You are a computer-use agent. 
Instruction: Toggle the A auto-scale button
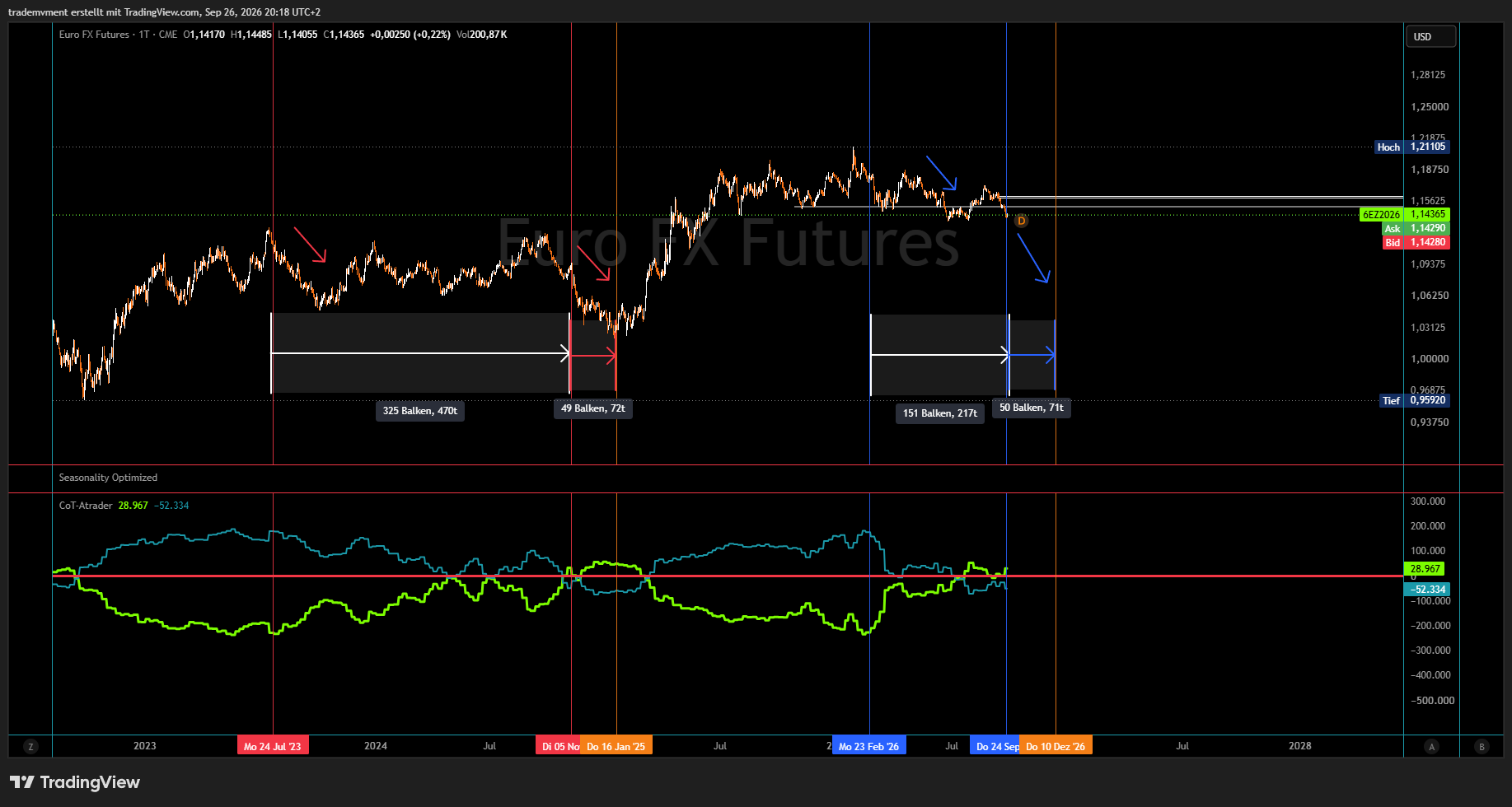[x=1431, y=746]
